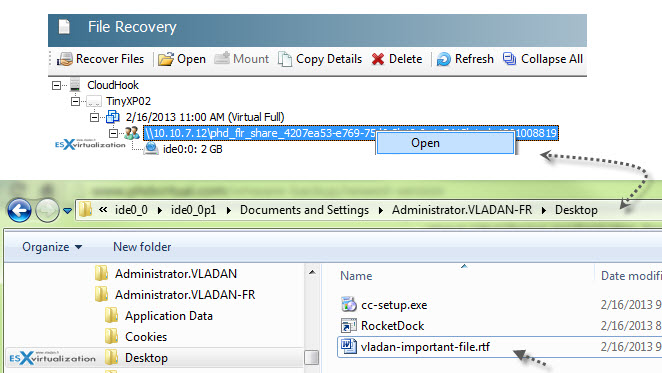This screenshot has width=662, height=373.
Task: Click Documents and Settings breadcrumb
Action: pos(304,210)
